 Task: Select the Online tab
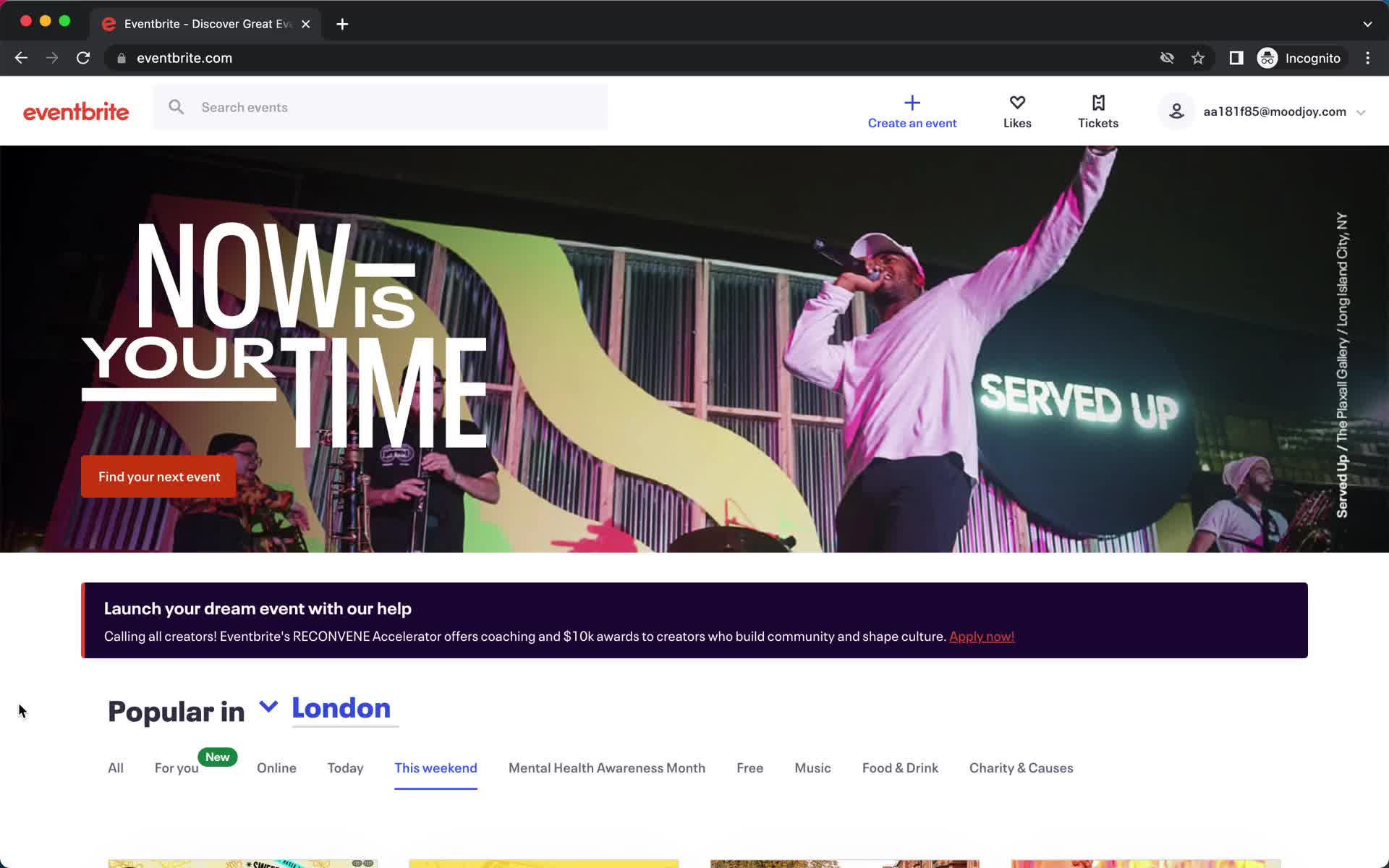coord(276,768)
